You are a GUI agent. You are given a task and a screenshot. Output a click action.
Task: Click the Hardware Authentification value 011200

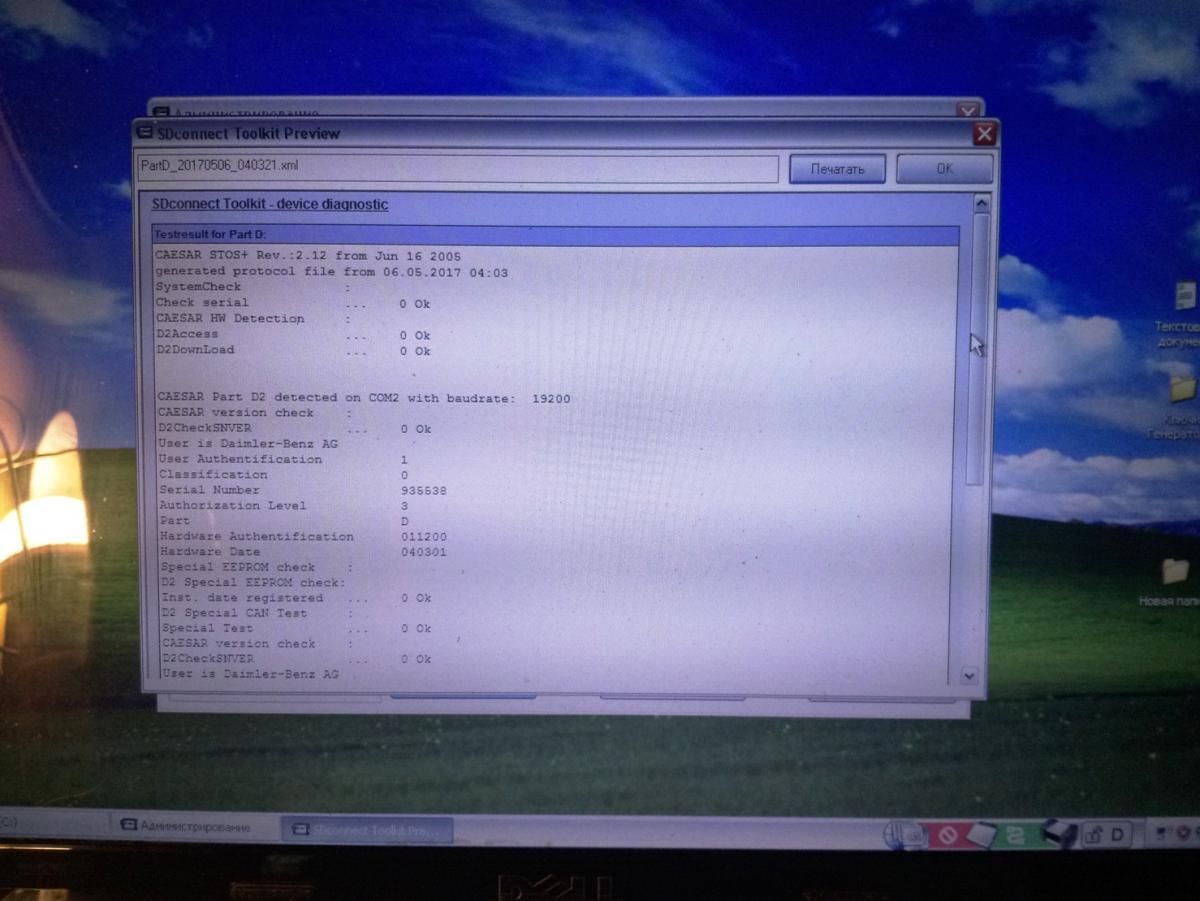click(424, 537)
